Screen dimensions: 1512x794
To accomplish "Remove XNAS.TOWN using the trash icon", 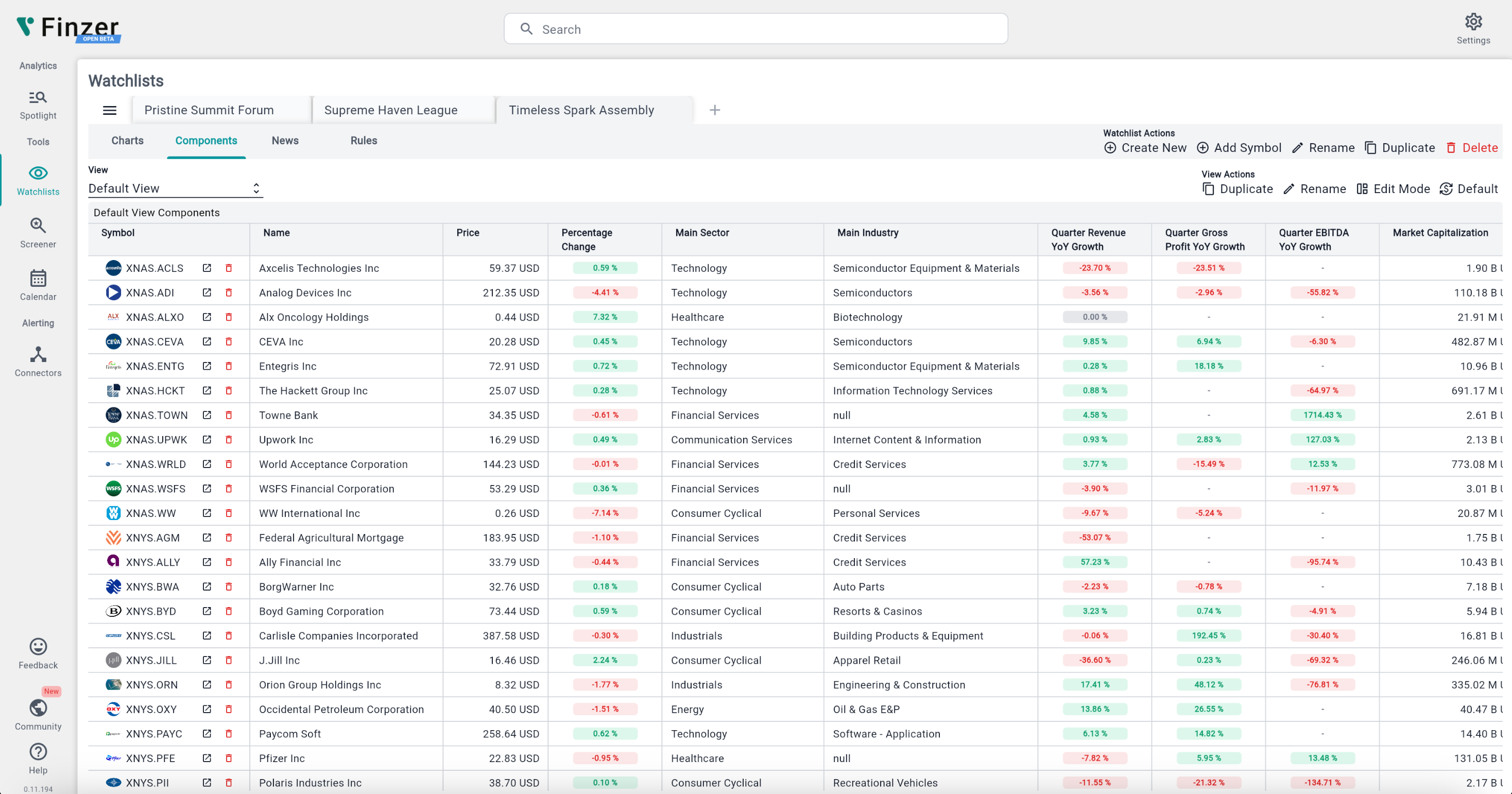I will tap(229, 415).
